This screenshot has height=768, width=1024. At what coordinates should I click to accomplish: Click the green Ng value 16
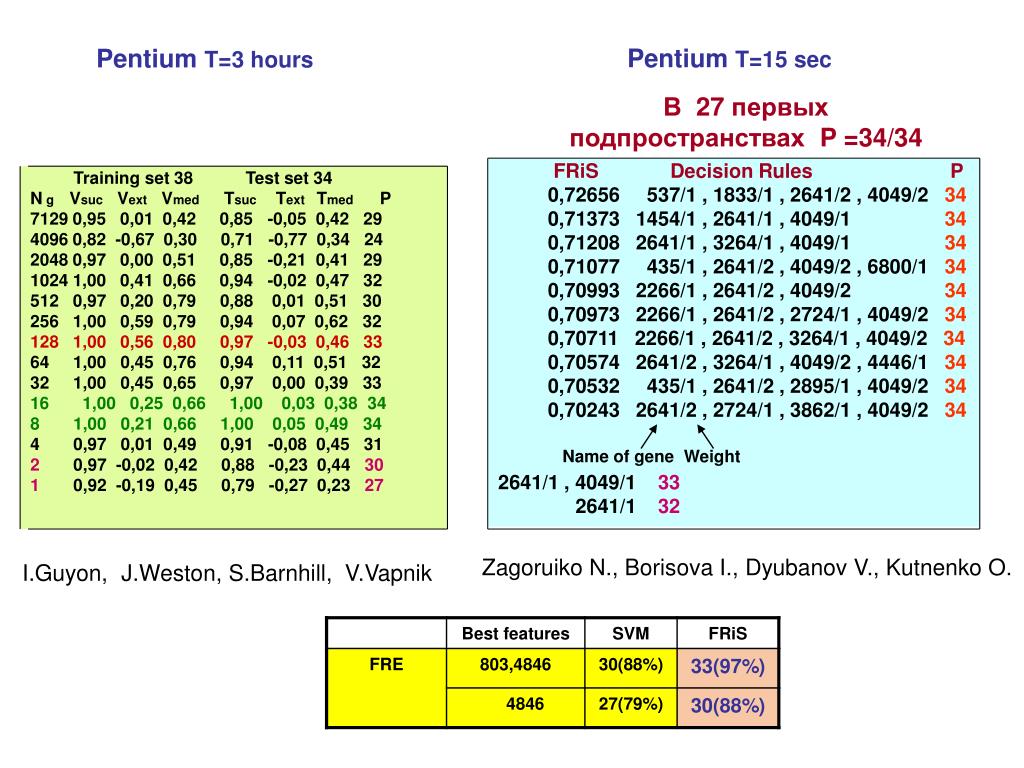pyautogui.click(x=39, y=403)
